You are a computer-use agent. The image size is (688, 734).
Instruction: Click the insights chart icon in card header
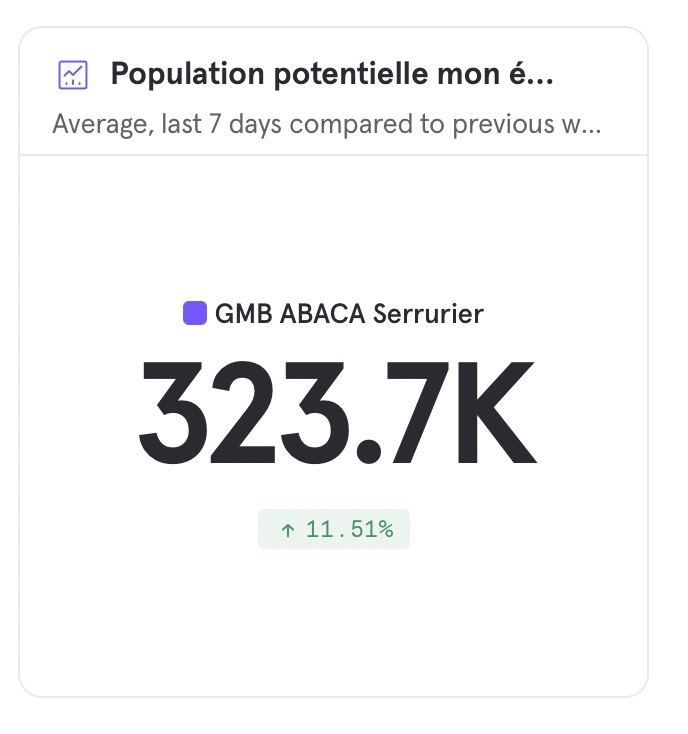[73, 75]
